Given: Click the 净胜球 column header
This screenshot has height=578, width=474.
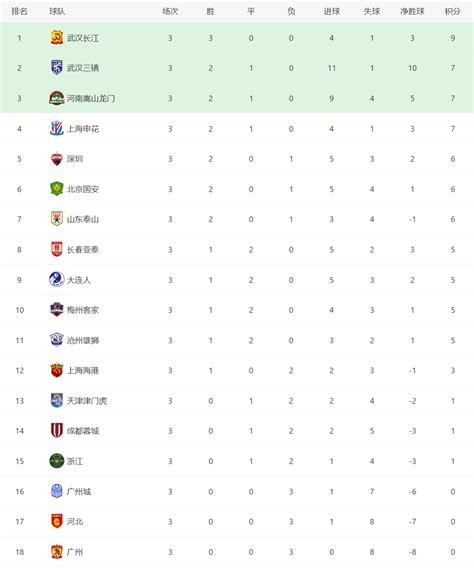Looking at the screenshot, I should point(412,11).
